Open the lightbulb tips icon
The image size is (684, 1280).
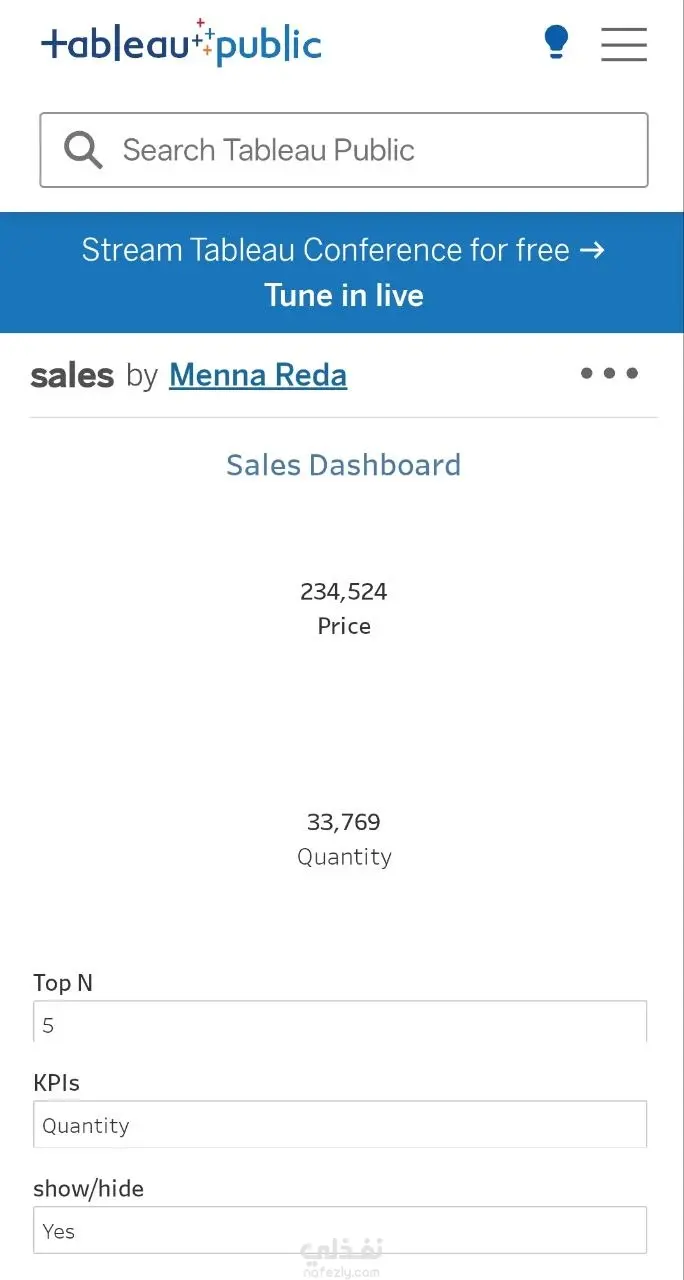(x=556, y=43)
